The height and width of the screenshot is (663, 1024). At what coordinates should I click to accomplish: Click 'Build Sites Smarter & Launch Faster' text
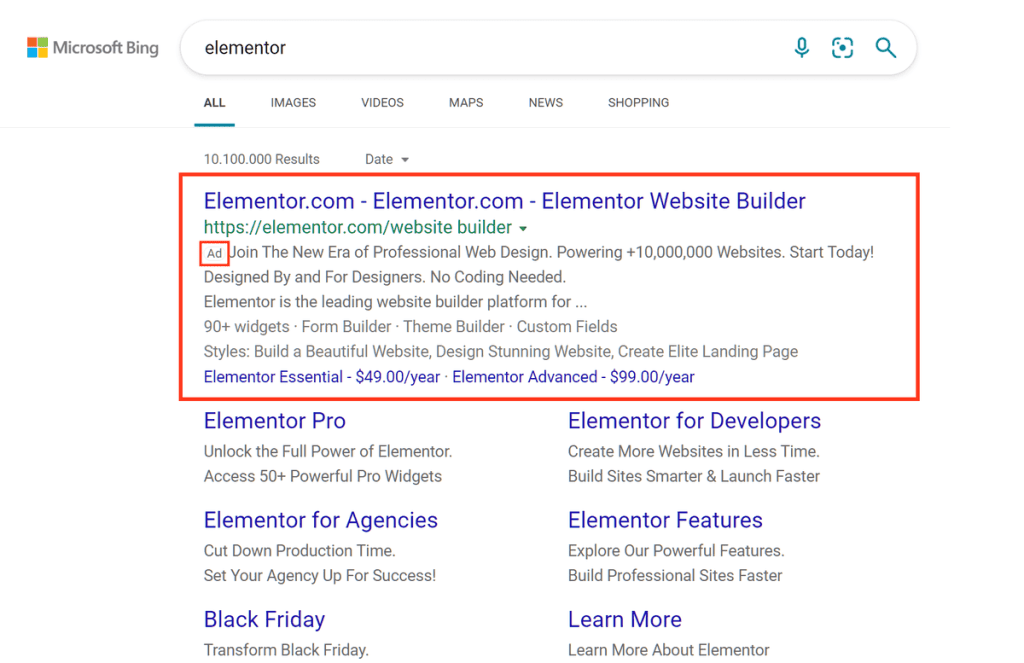[694, 476]
